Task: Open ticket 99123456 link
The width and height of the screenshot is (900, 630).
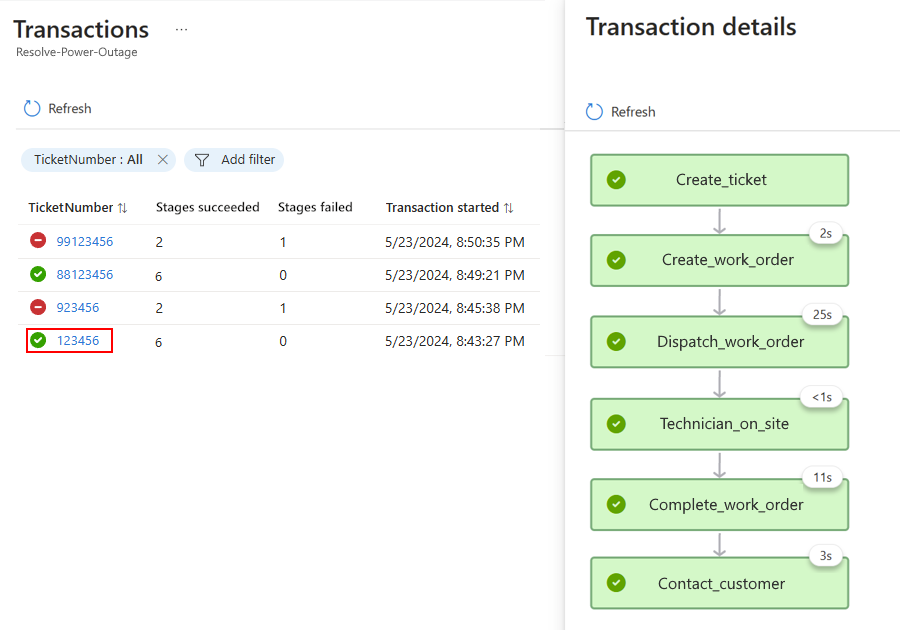Action: pos(84,241)
